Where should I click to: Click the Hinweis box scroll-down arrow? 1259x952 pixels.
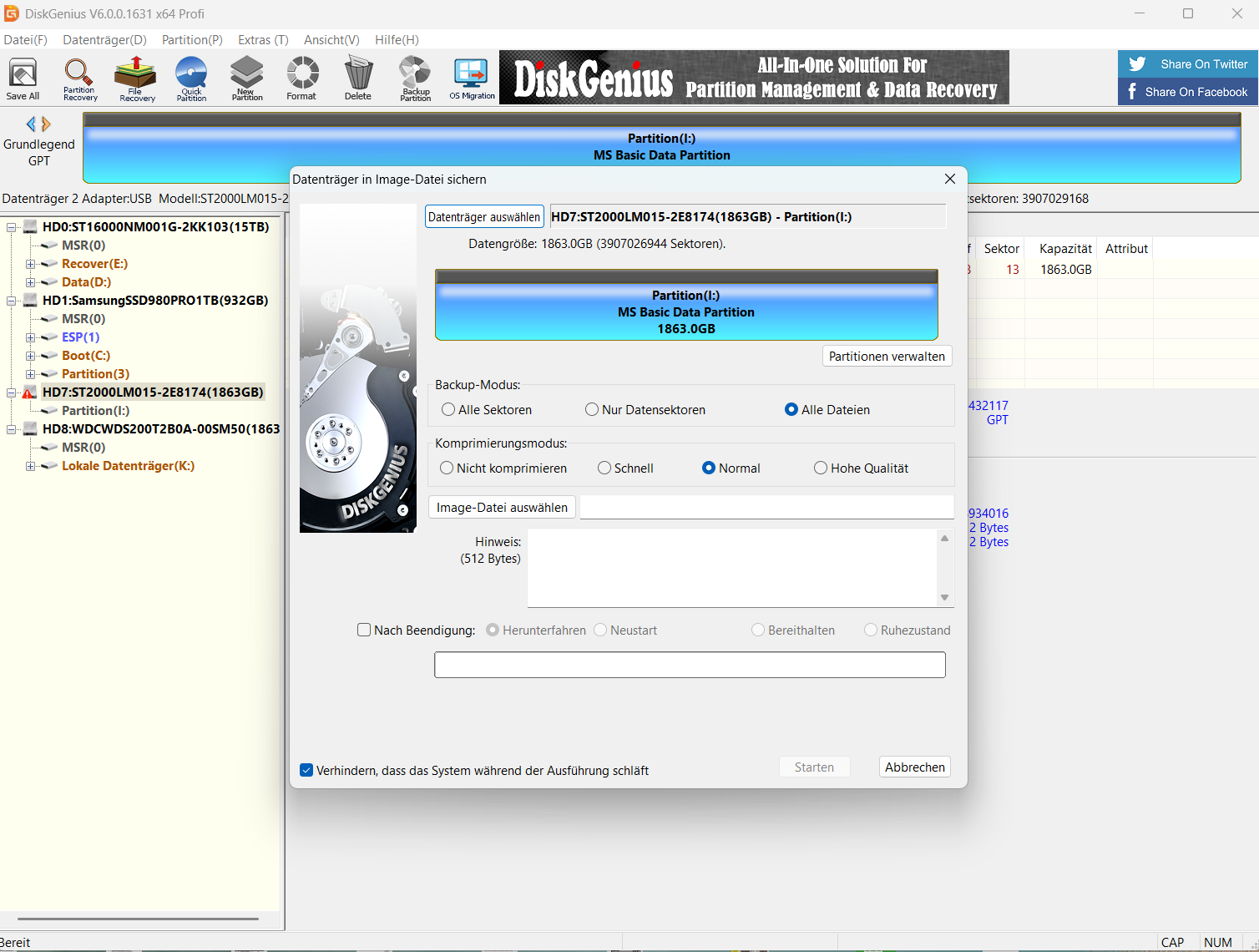(x=945, y=598)
